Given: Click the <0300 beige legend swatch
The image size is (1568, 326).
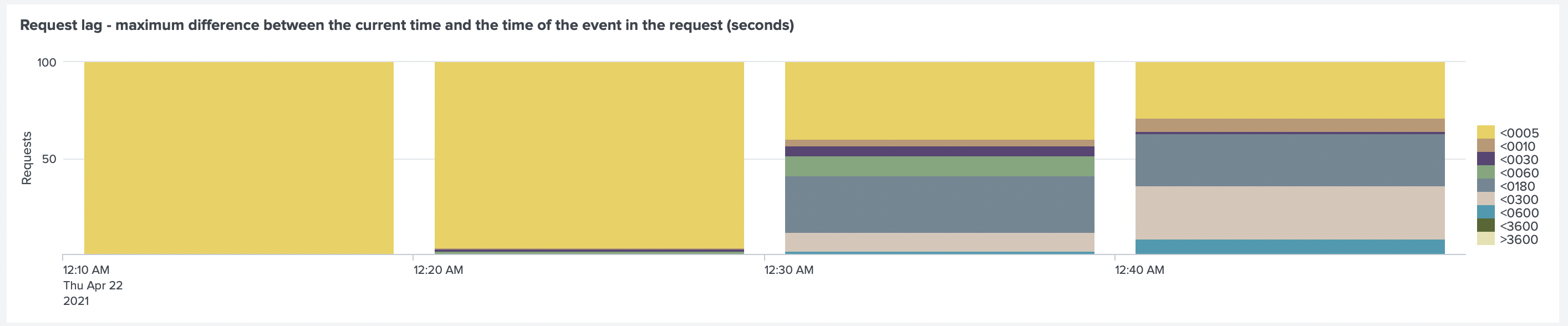Looking at the screenshot, I should pos(1485,199).
